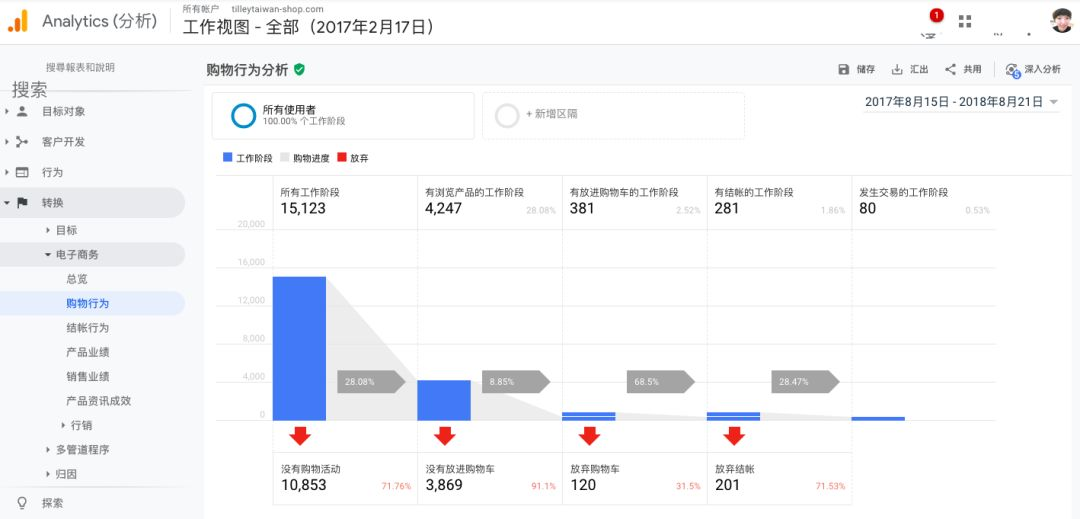Open the 深入分析 insights icon

tap(1012, 70)
